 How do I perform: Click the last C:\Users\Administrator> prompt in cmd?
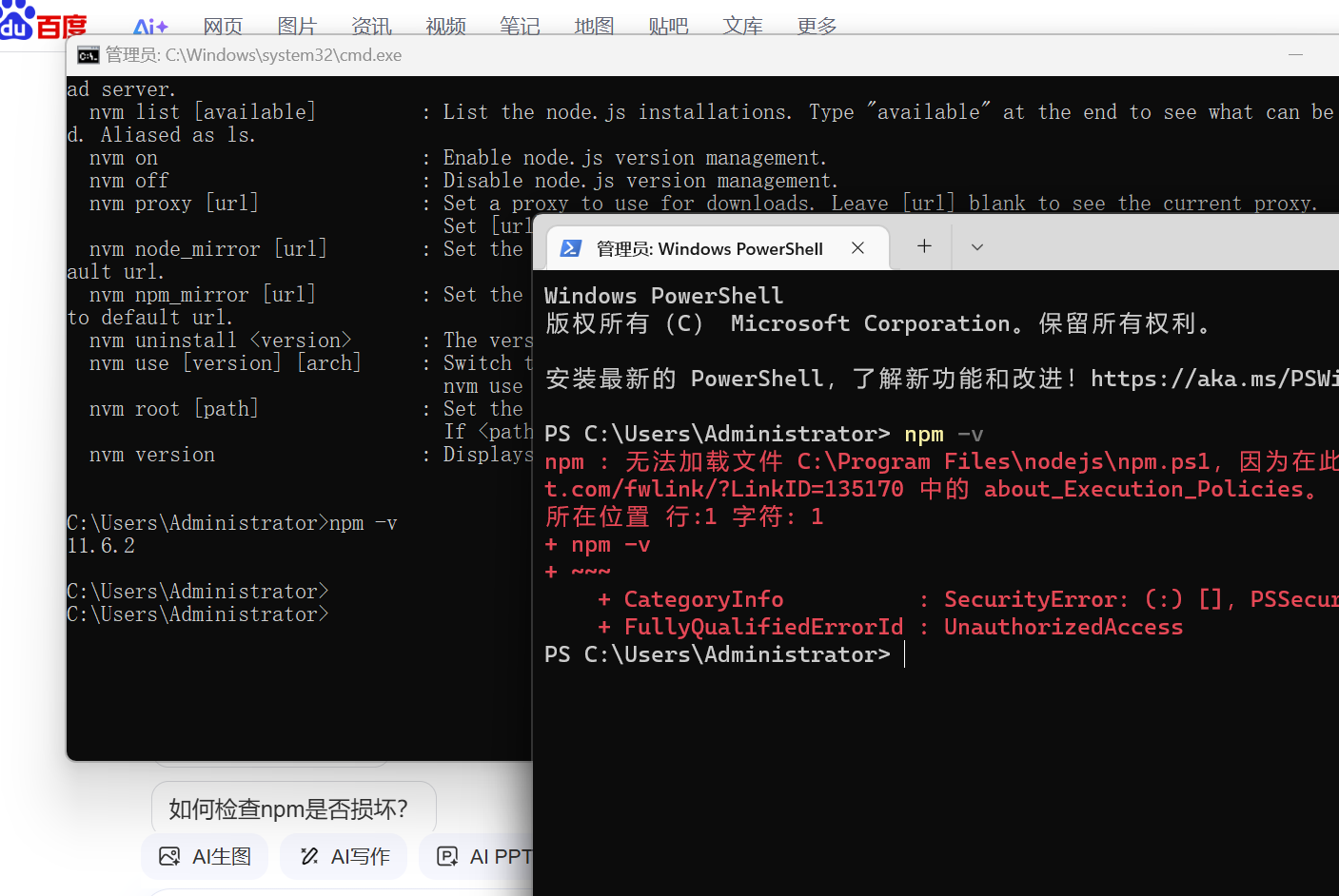(x=198, y=614)
